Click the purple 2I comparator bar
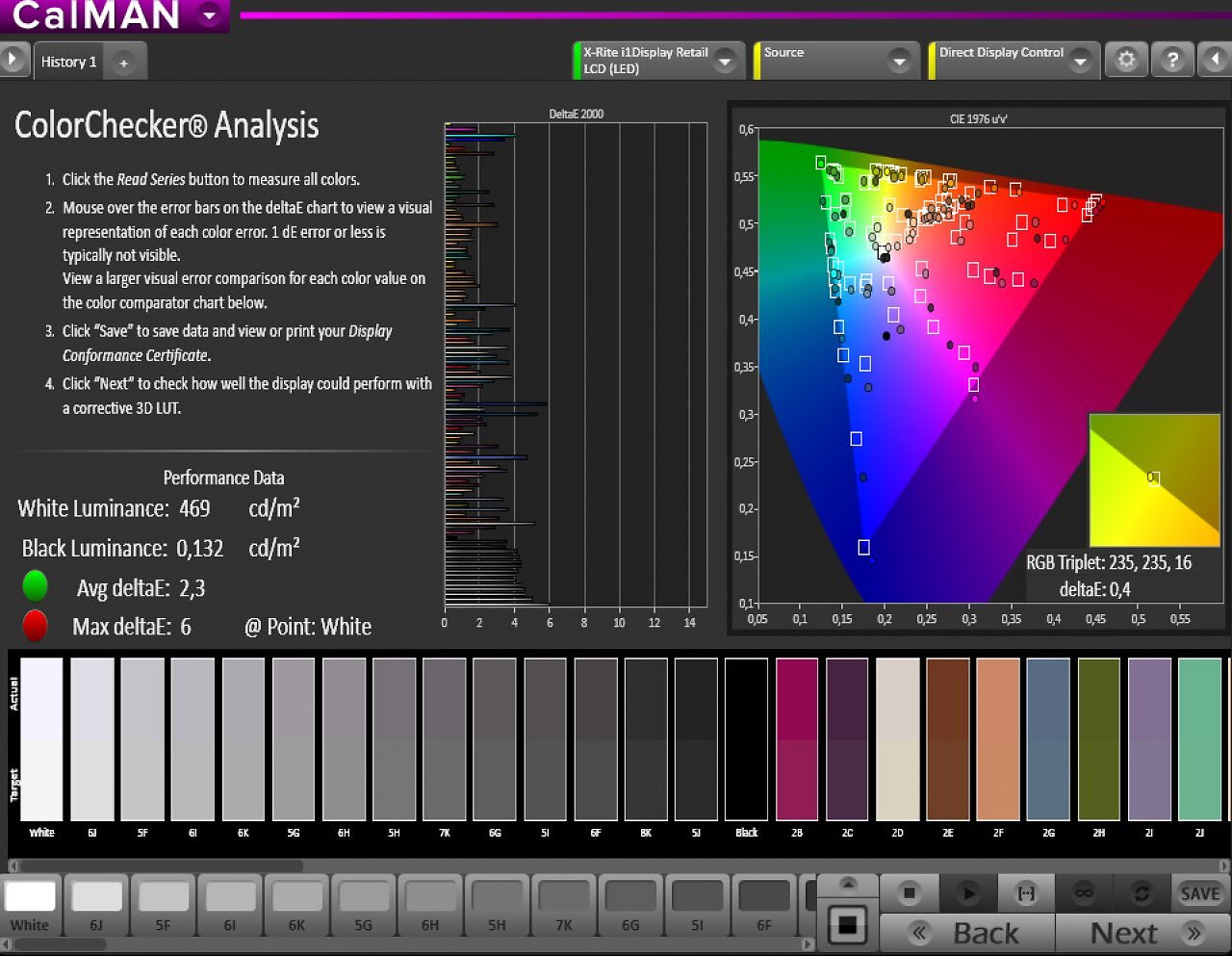Viewport: 1232px width, 956px height. pyautogui.click(x=1149, y=739)
